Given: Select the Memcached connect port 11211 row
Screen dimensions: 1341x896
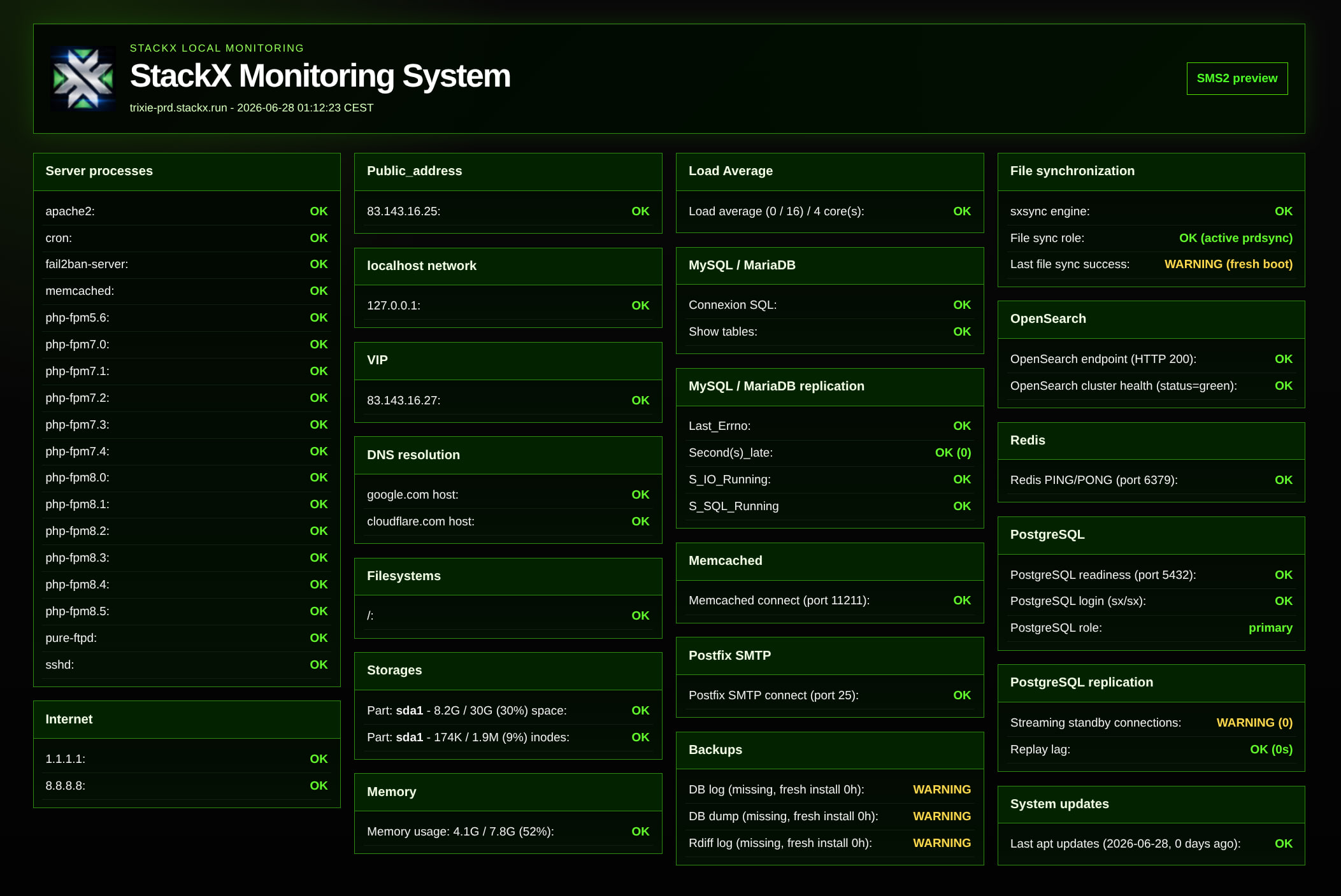Looking at the screenshot, I should tap(830, 601).
